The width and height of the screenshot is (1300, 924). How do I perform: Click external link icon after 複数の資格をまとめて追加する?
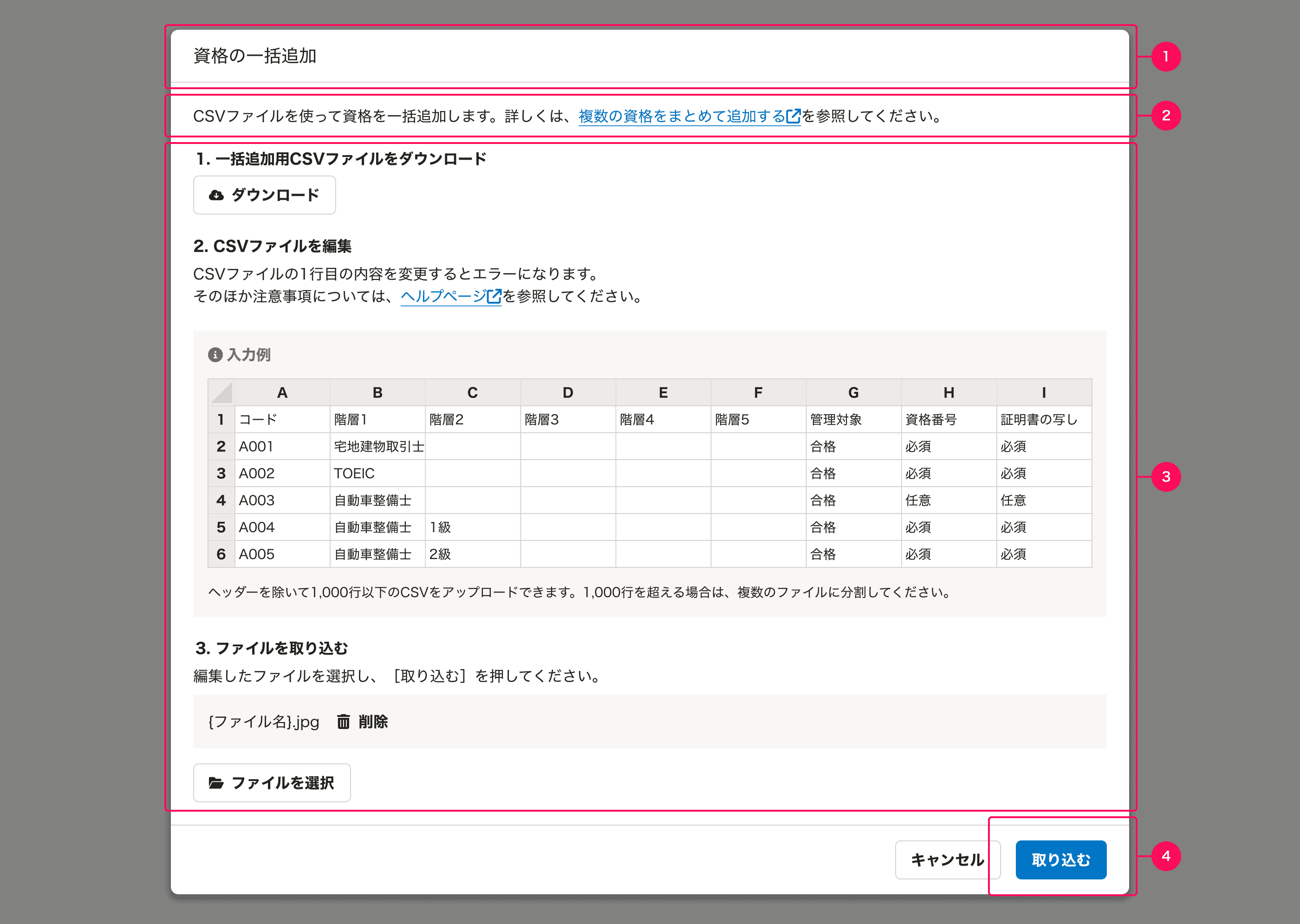[793, 116]
